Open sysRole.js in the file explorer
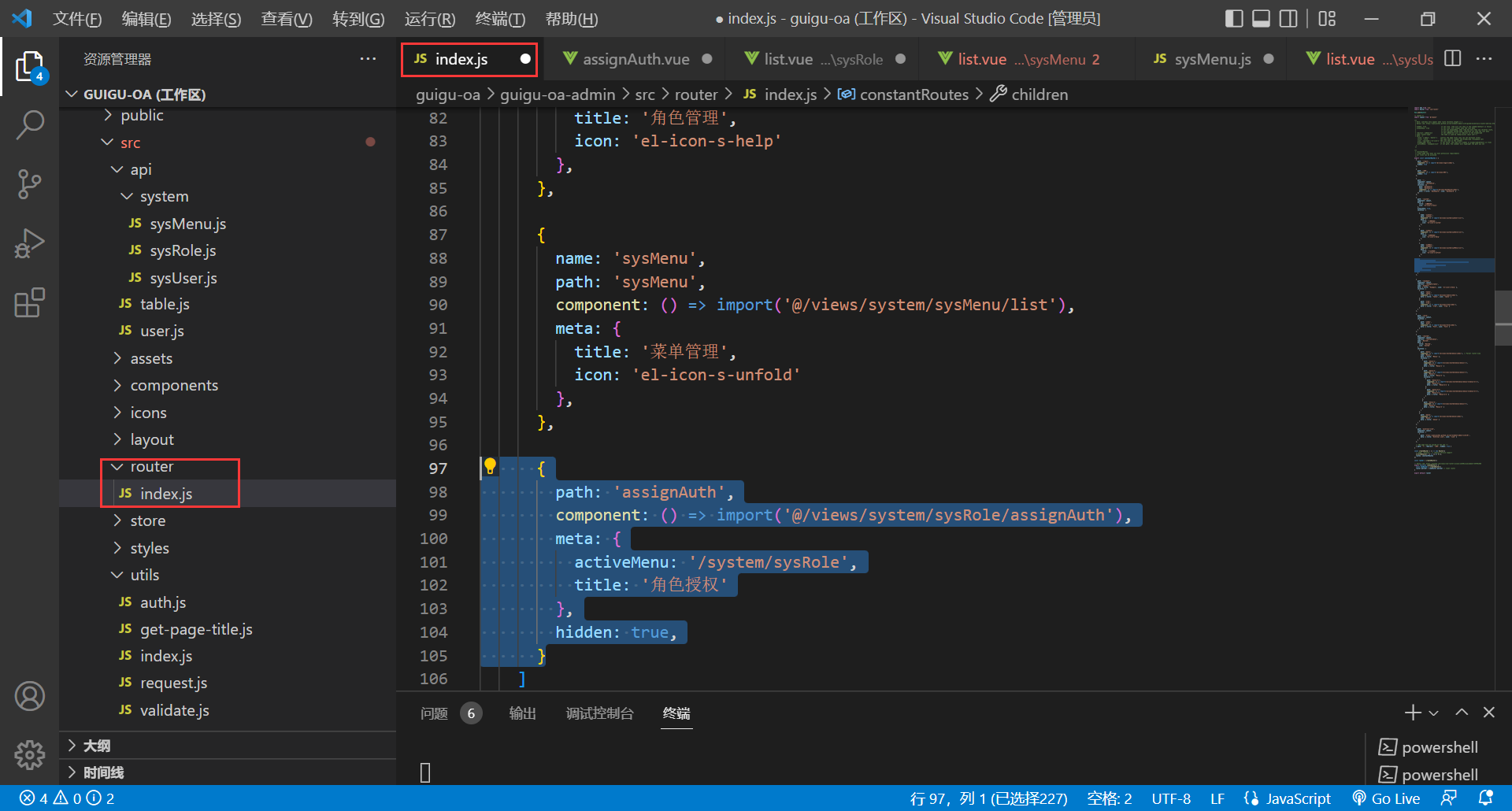Image resolution: width=1512 pixels, height=811 pixels. point(183,250)
